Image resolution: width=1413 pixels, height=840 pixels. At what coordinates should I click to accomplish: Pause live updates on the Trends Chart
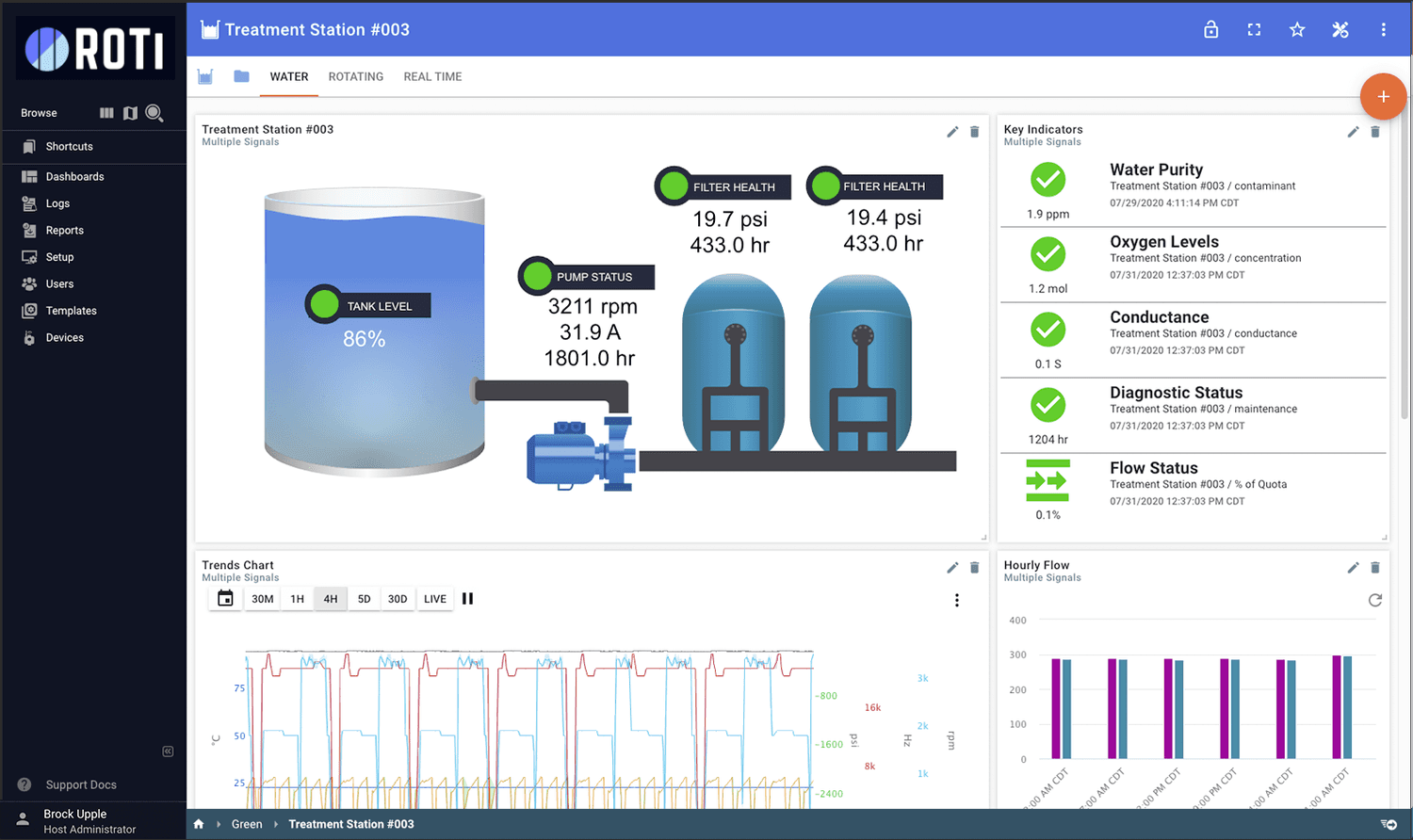[x=468, y=598]
